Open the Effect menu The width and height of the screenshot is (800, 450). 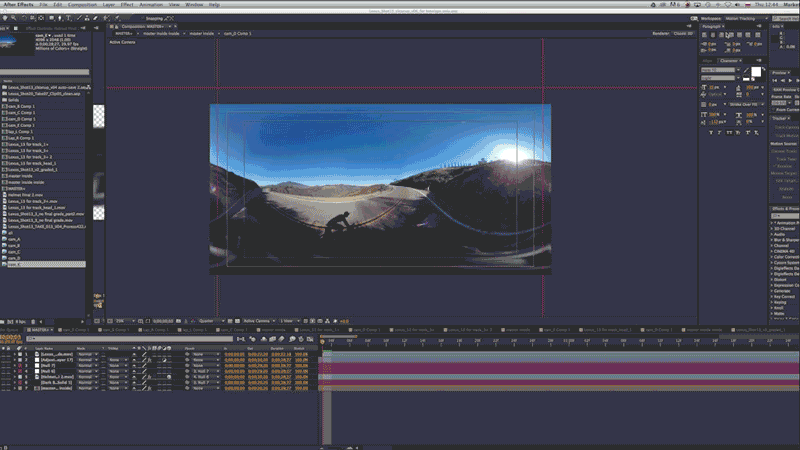[127, 5]
